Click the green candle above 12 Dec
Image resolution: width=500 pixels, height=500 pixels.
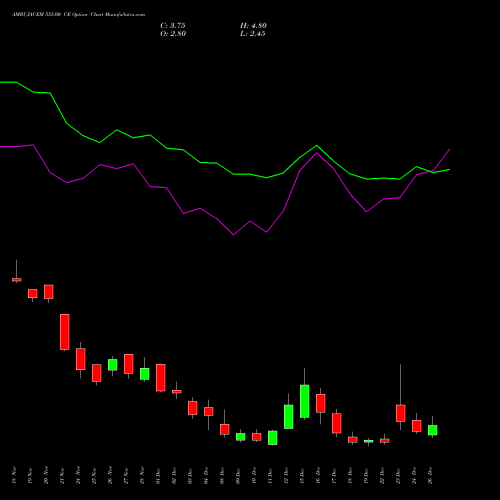tap(289, 417)
